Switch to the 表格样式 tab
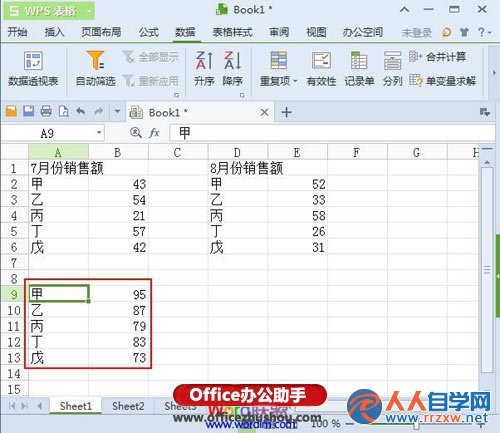Image resolution: width=500 pixels, height=433 pixels. (232, 32)
